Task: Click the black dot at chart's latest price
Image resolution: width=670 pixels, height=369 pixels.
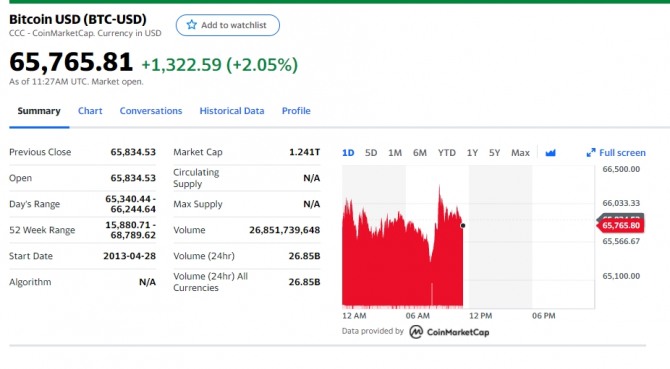Action: pyautogui.click(x=463, y=226)
